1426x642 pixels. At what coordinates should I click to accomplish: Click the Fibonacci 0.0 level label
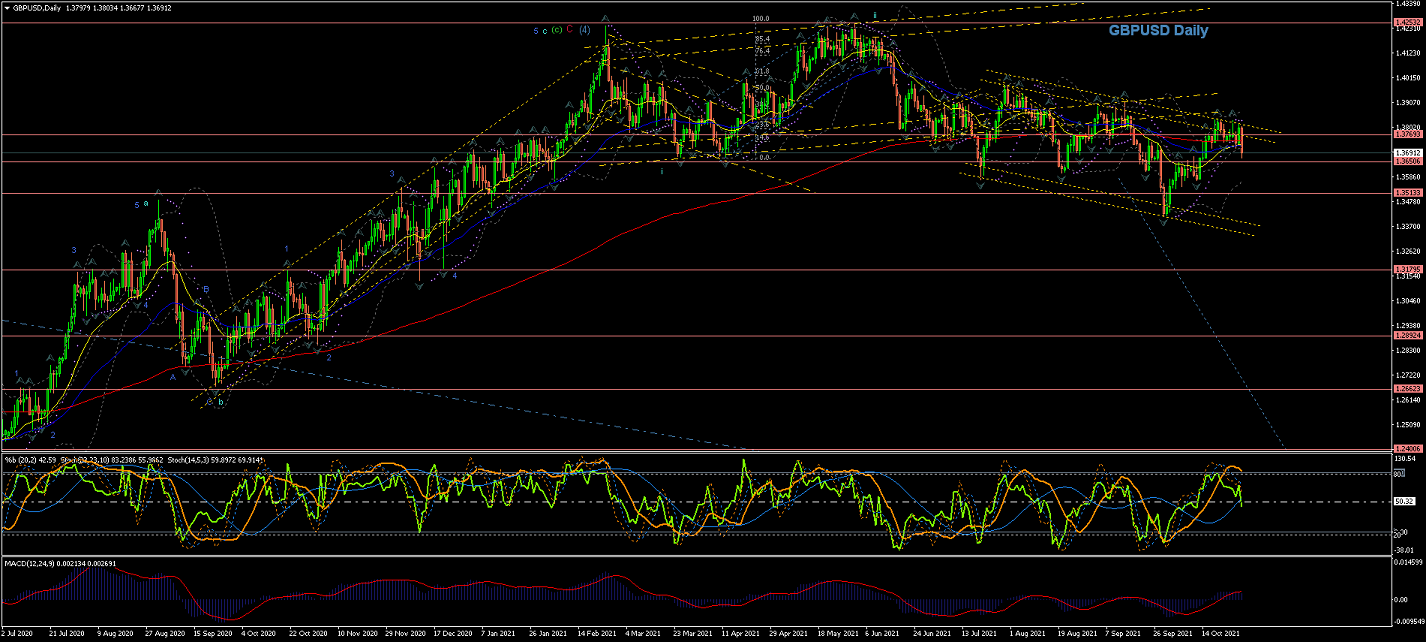[x=763, y=156]
